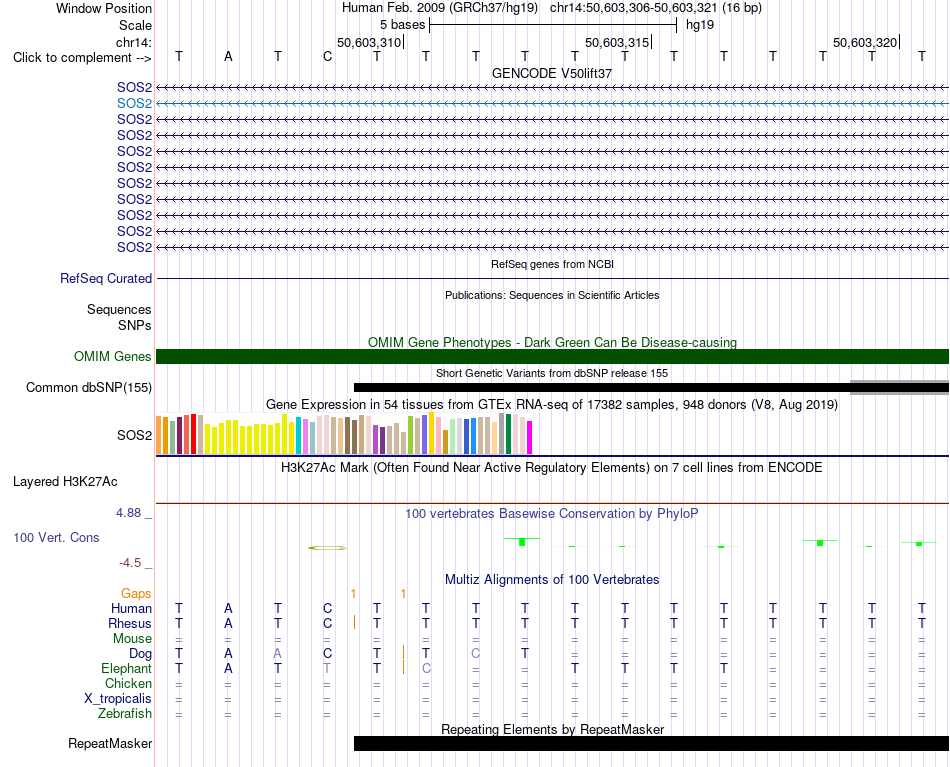Image resolution: width=950 pixels, height=767 pixels.
Task: Click the '5 bases' scale text
Action: (x=402, y=25)
